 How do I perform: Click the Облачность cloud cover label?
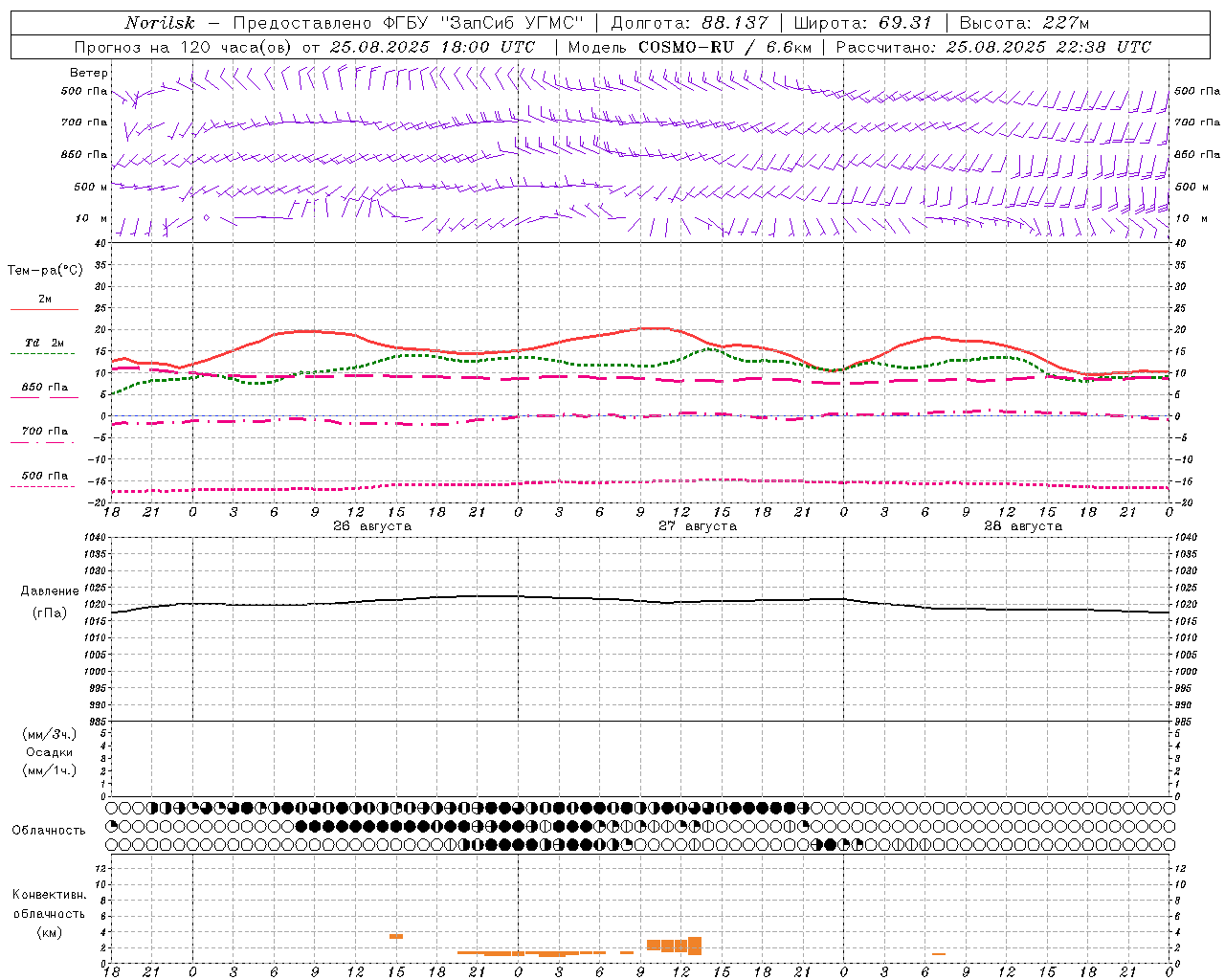tap(49, 831)
